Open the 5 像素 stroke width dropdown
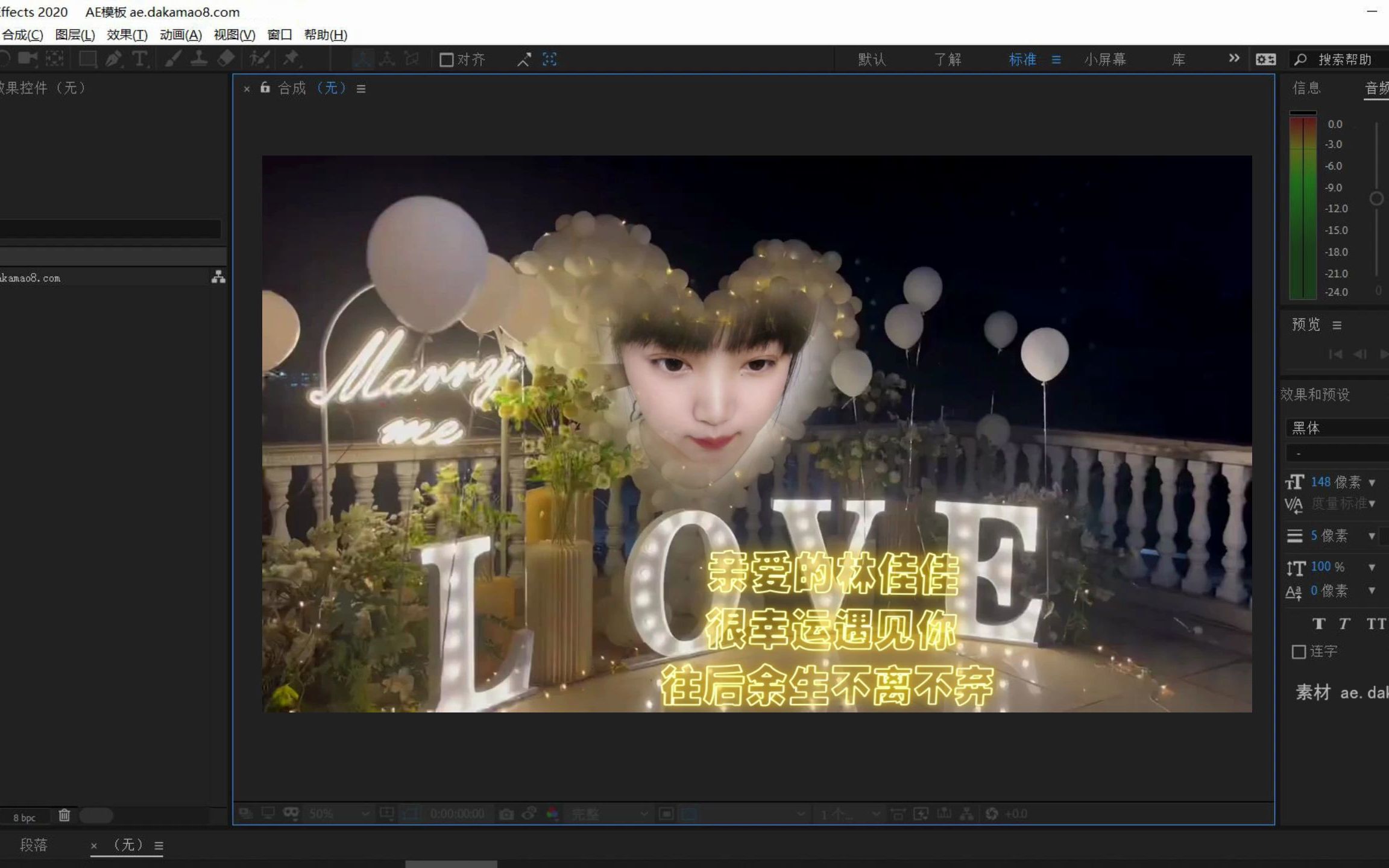Image resolution: width=1389 pixels, height=868 pixels. (1372, 536)
